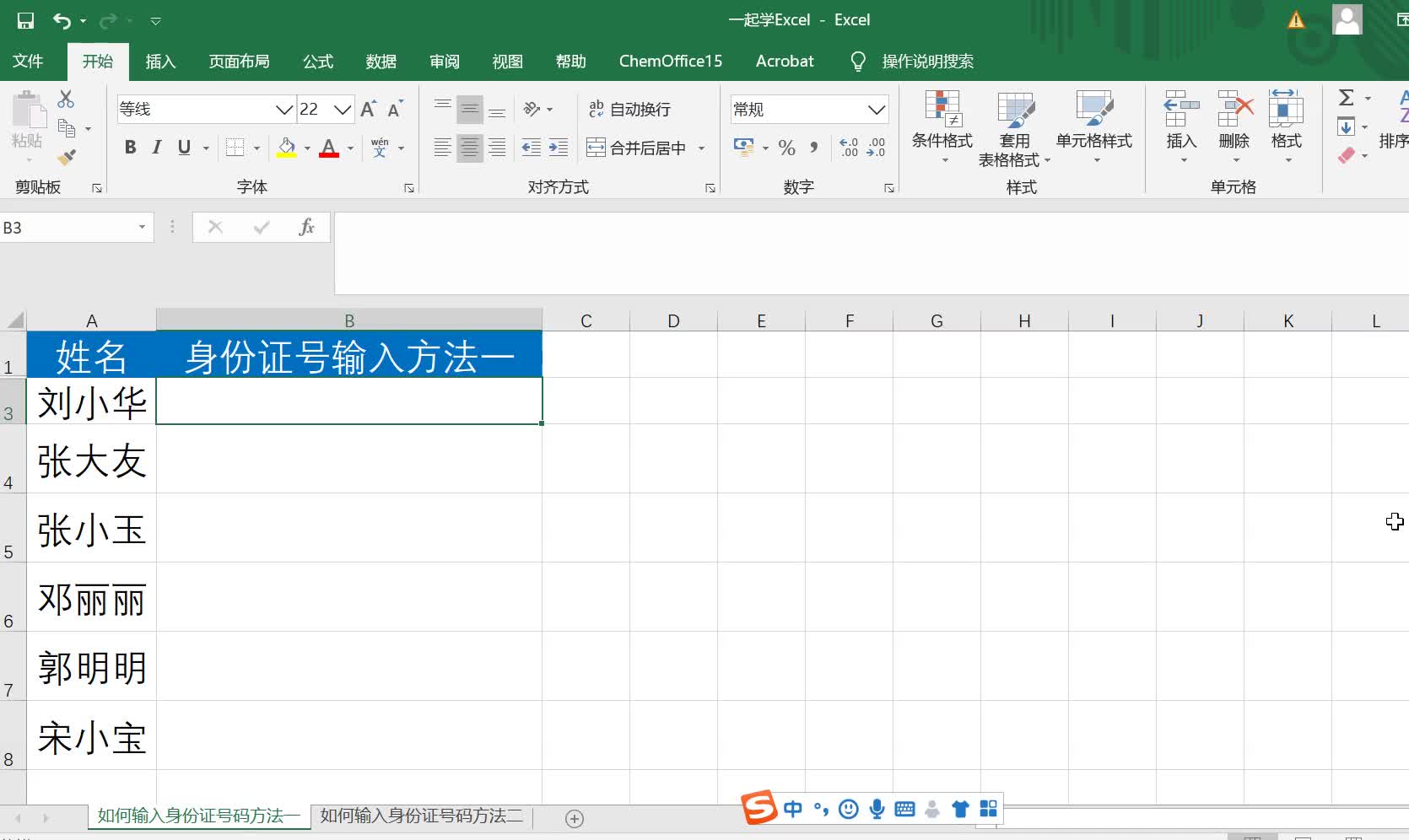Apply the accounting number format
This screenshot has width=1409, height=840.
(743, 148)
